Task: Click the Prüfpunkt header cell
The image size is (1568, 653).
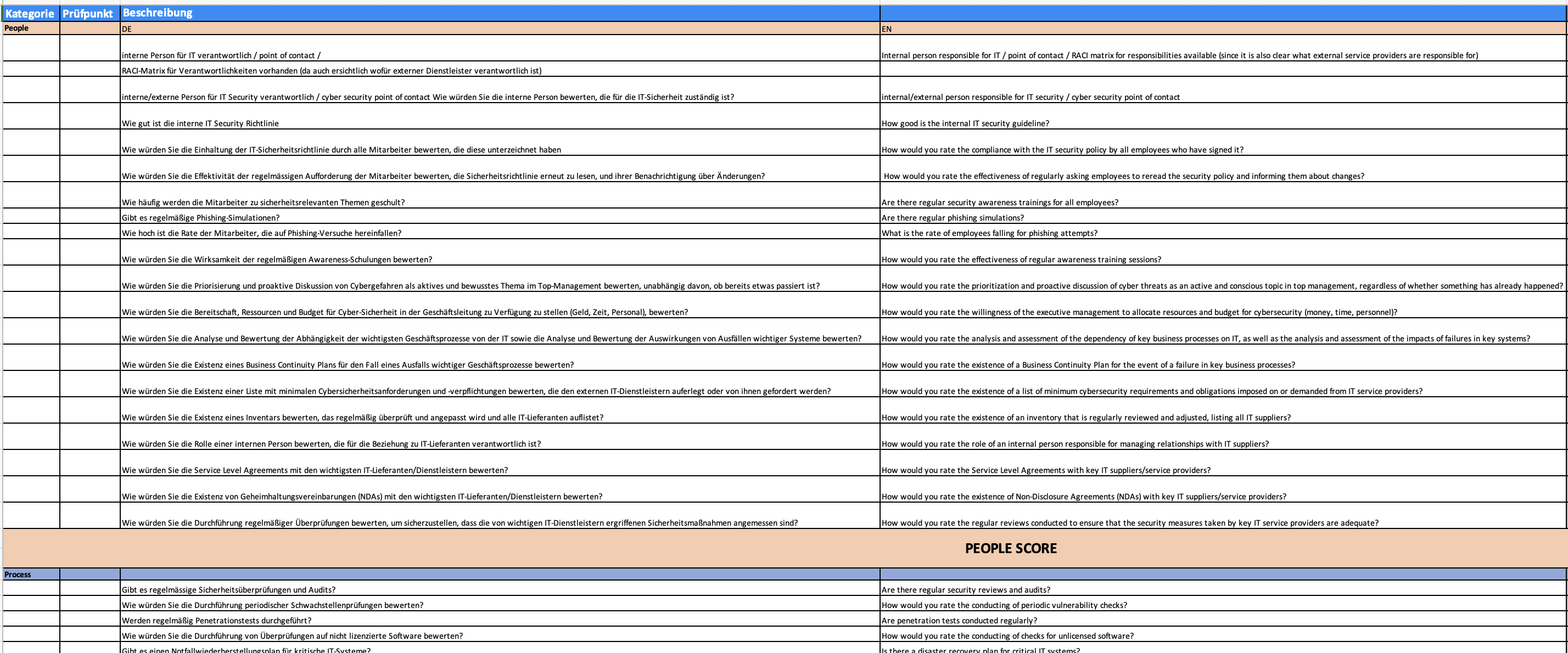Action: point(88,13)
